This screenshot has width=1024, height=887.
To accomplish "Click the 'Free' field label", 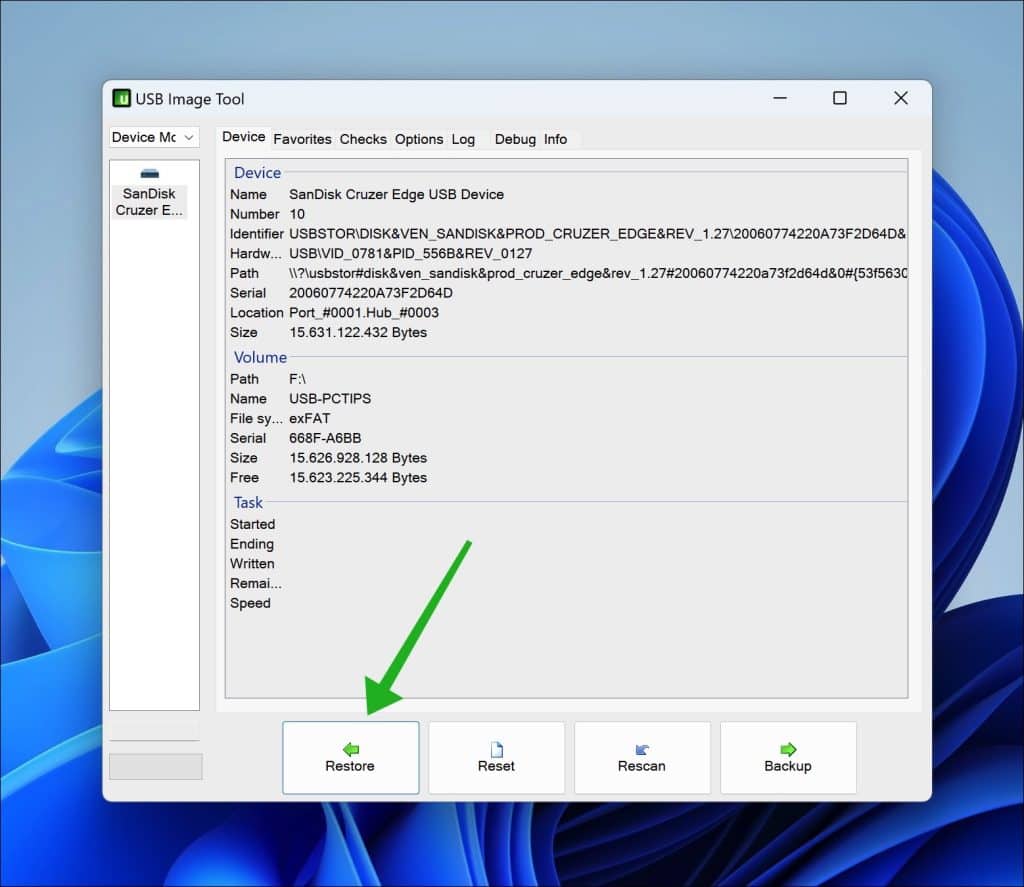I will click(244, 477).
